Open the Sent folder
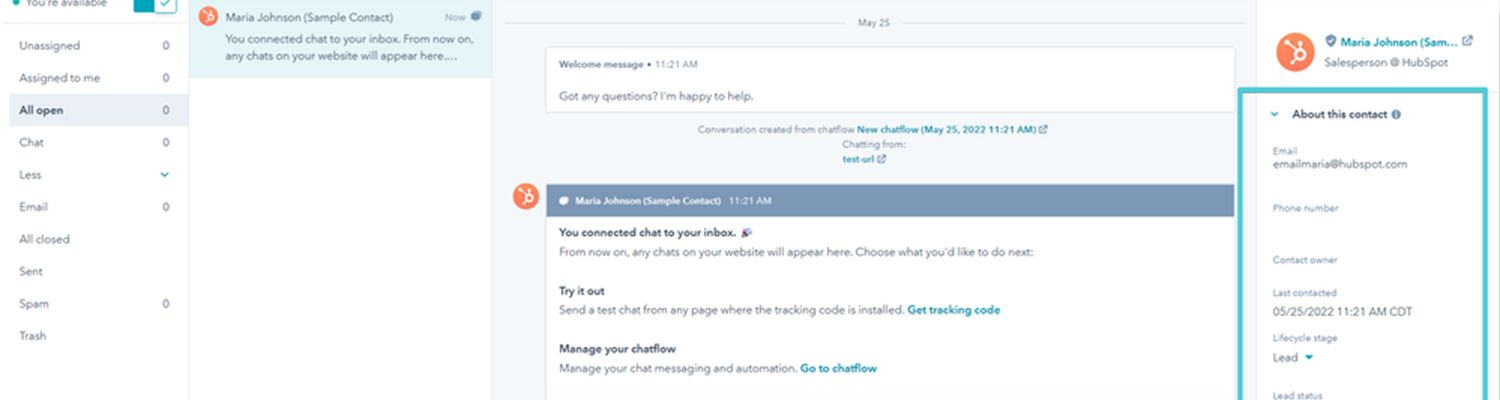Screen dimensions: 1500x400 94,271
